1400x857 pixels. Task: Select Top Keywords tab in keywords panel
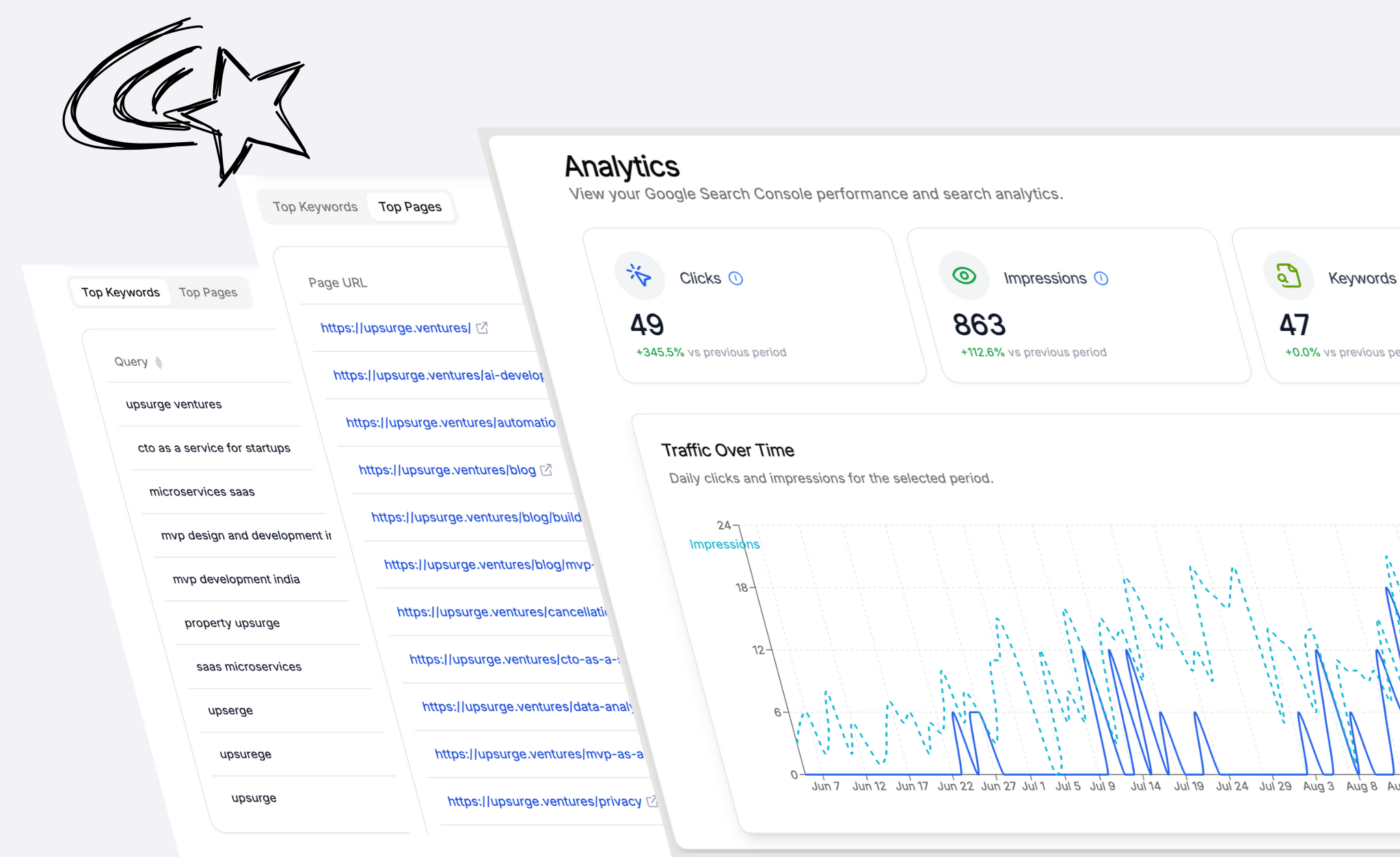point(120,293)
